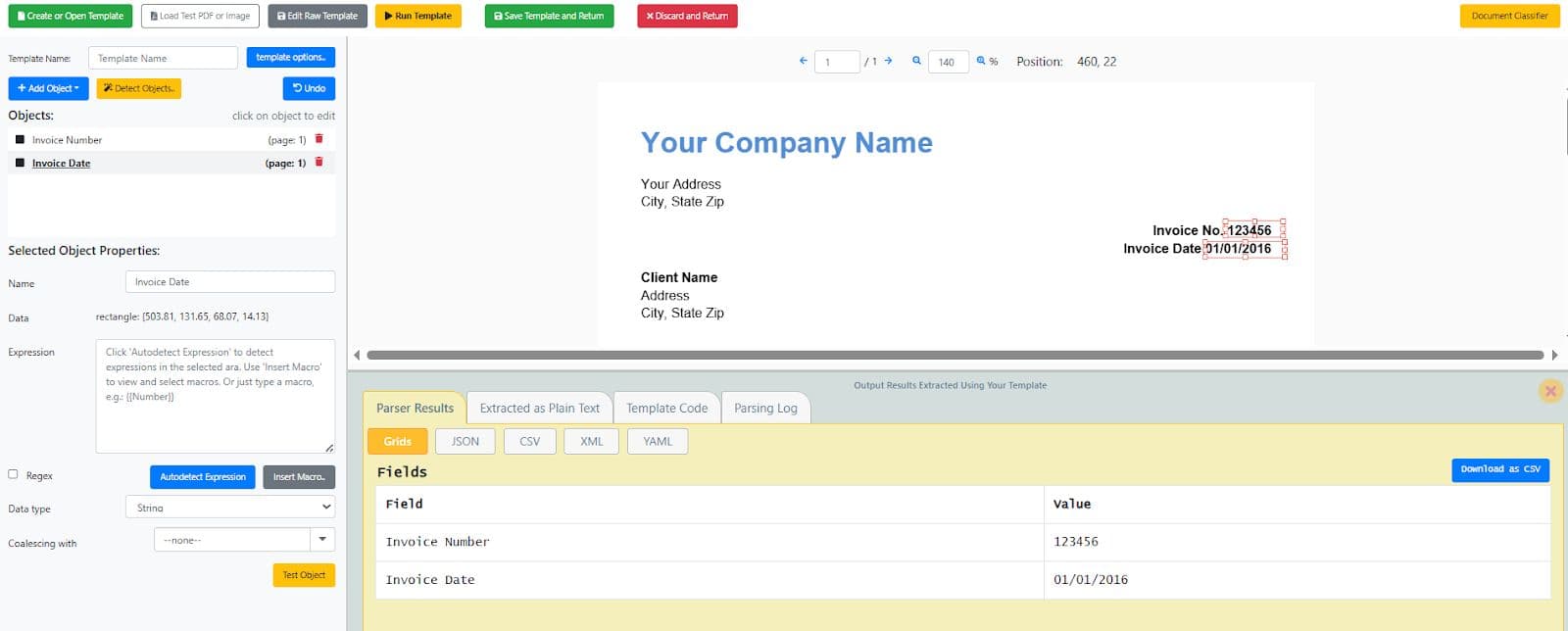Click Download as CSV button
This screenshot has height=631, width=1568.
coord(1499,469)
